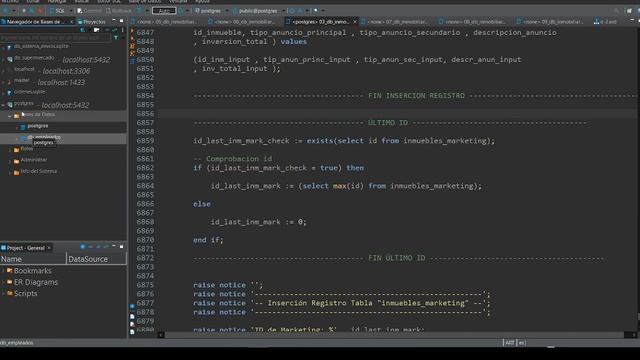This screenshot has height=360, width=640.
Task: Expand the Bookmarks folder
Action: [3, 271]
